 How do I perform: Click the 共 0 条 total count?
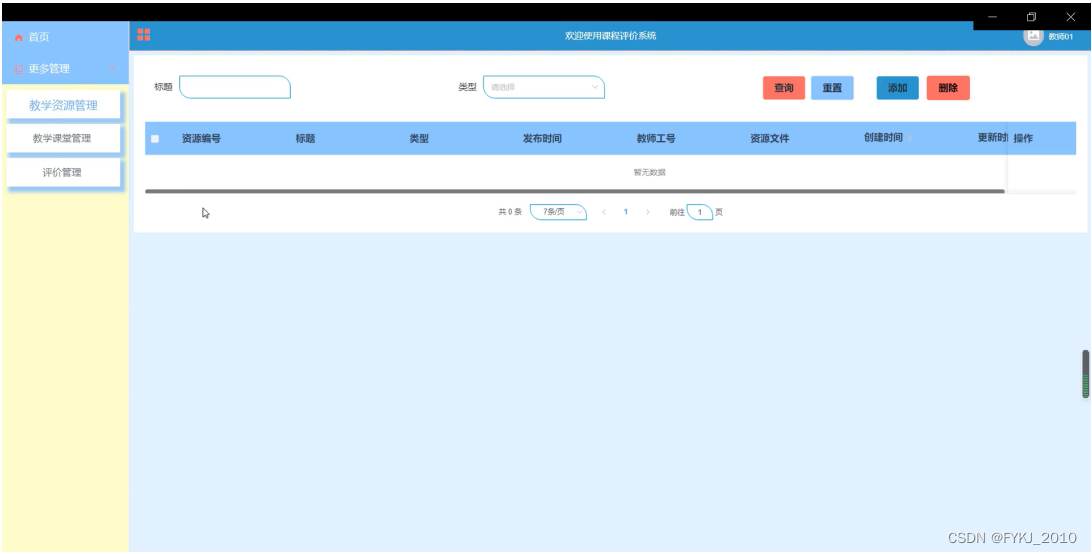point(510,212)
